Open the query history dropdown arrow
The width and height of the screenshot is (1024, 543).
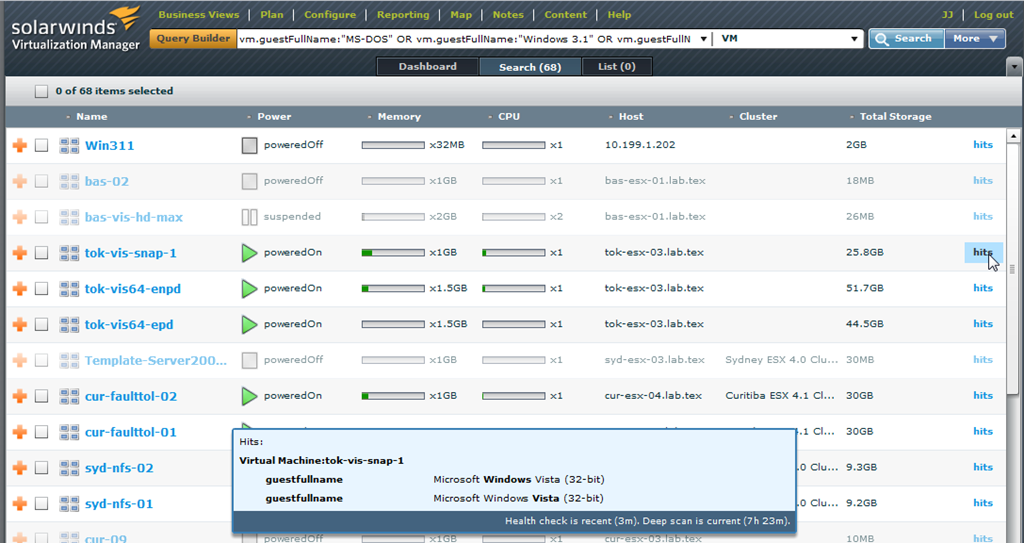click(703, 39)
